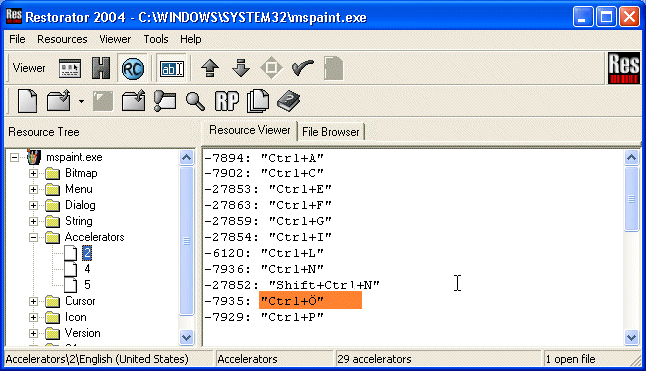Open the Resources menu
The image size is (646, 371).
tap(62, 39)
